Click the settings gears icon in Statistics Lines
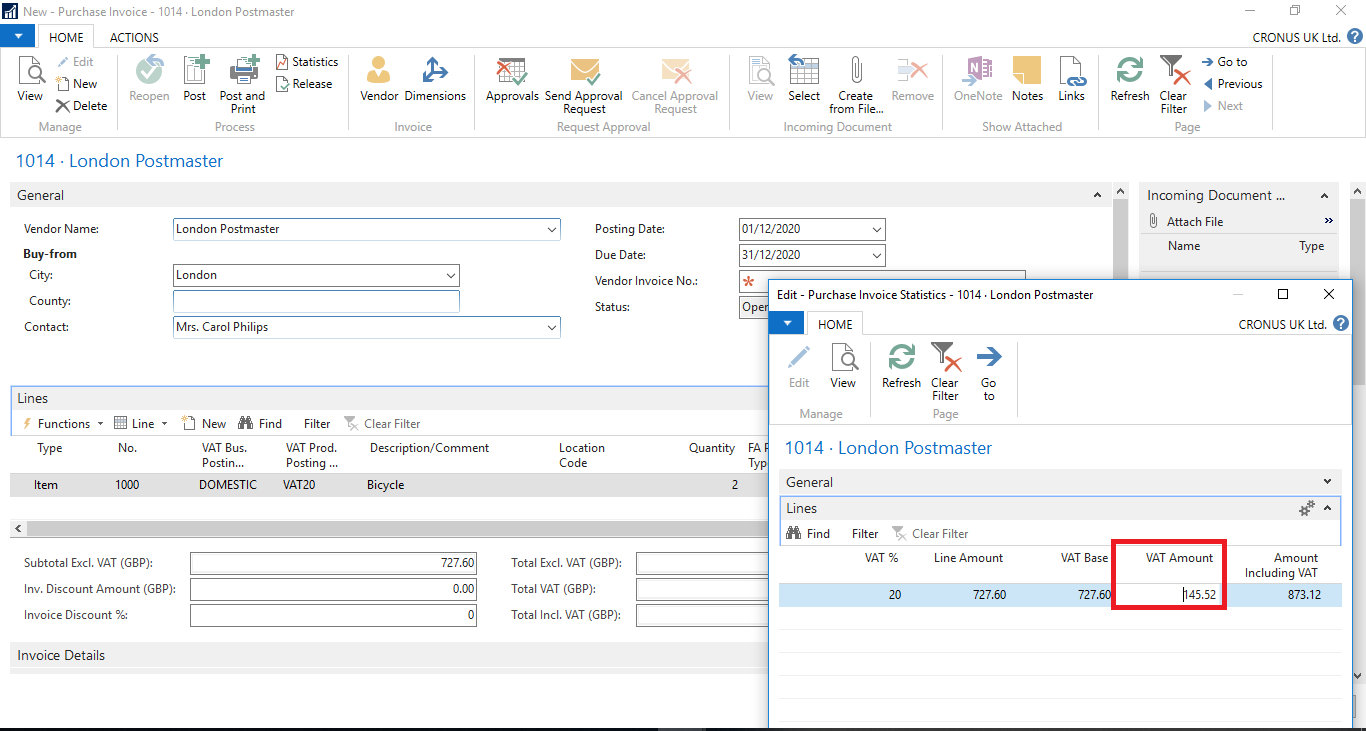The image size is (1366, 731). [x=1307, y=509]
